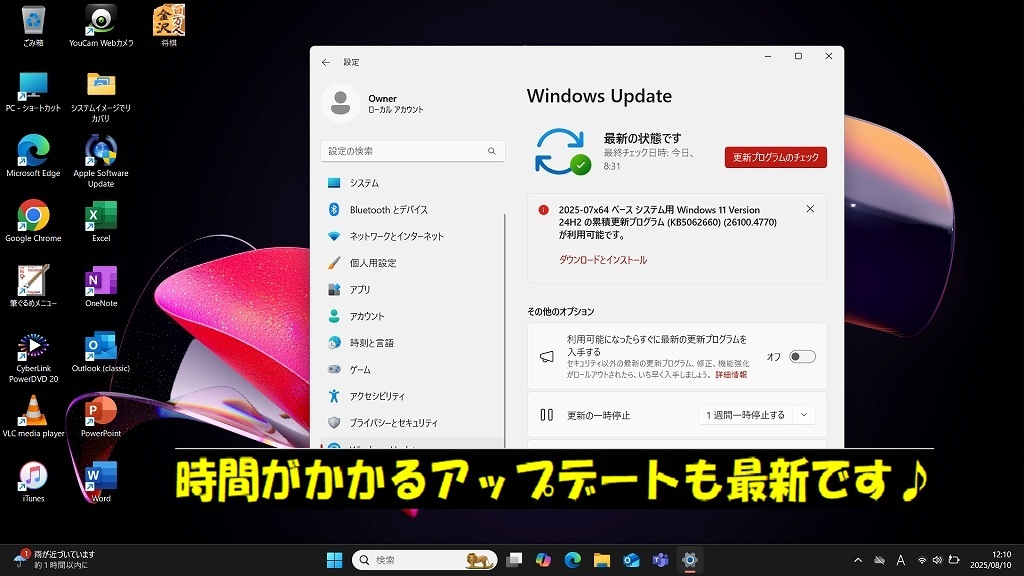This screenshot has height=576, width=1024.
Task: Open the Windows Start menu
Action: (334, 560)
